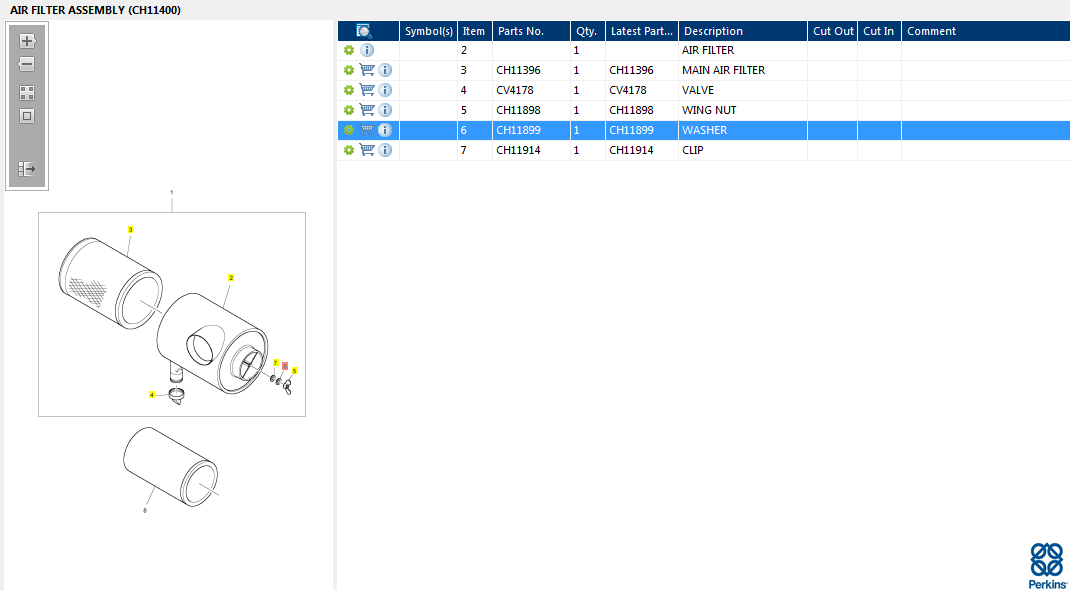
Task: Sort by Symbol(s) column header
Action: [x=429, y=31]
